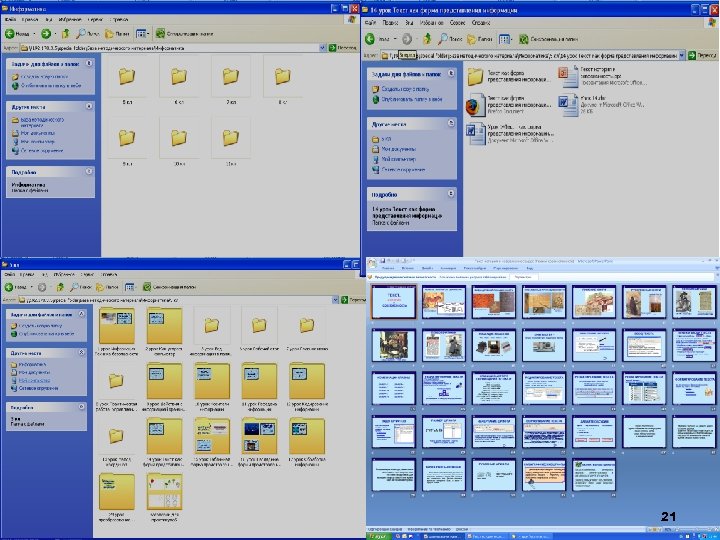
Task: Click Create new folder link in Информатика window
Action: tap(40, 77)
